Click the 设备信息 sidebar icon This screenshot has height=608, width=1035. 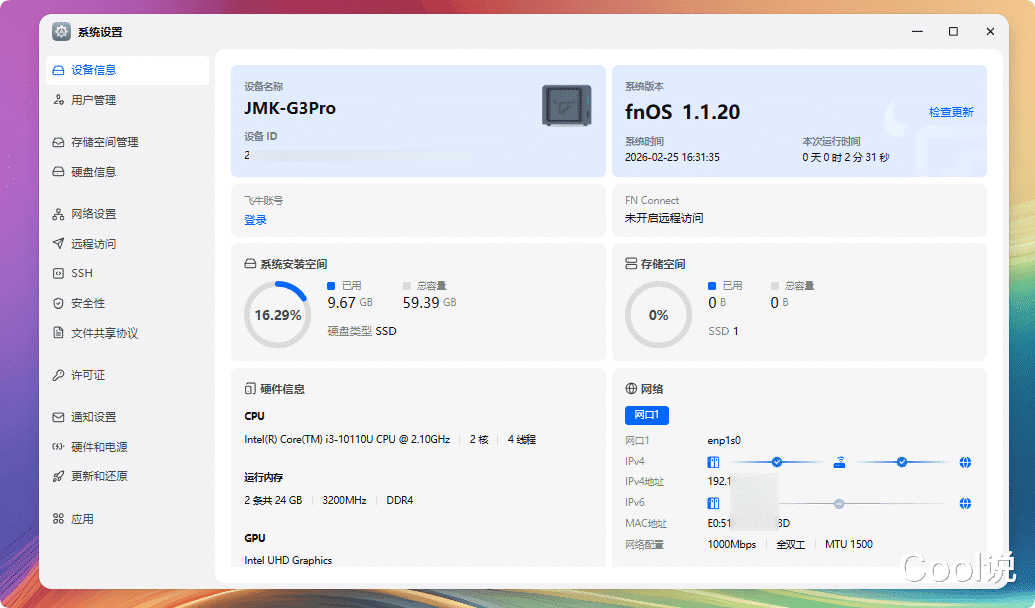[x=59, y=71]
